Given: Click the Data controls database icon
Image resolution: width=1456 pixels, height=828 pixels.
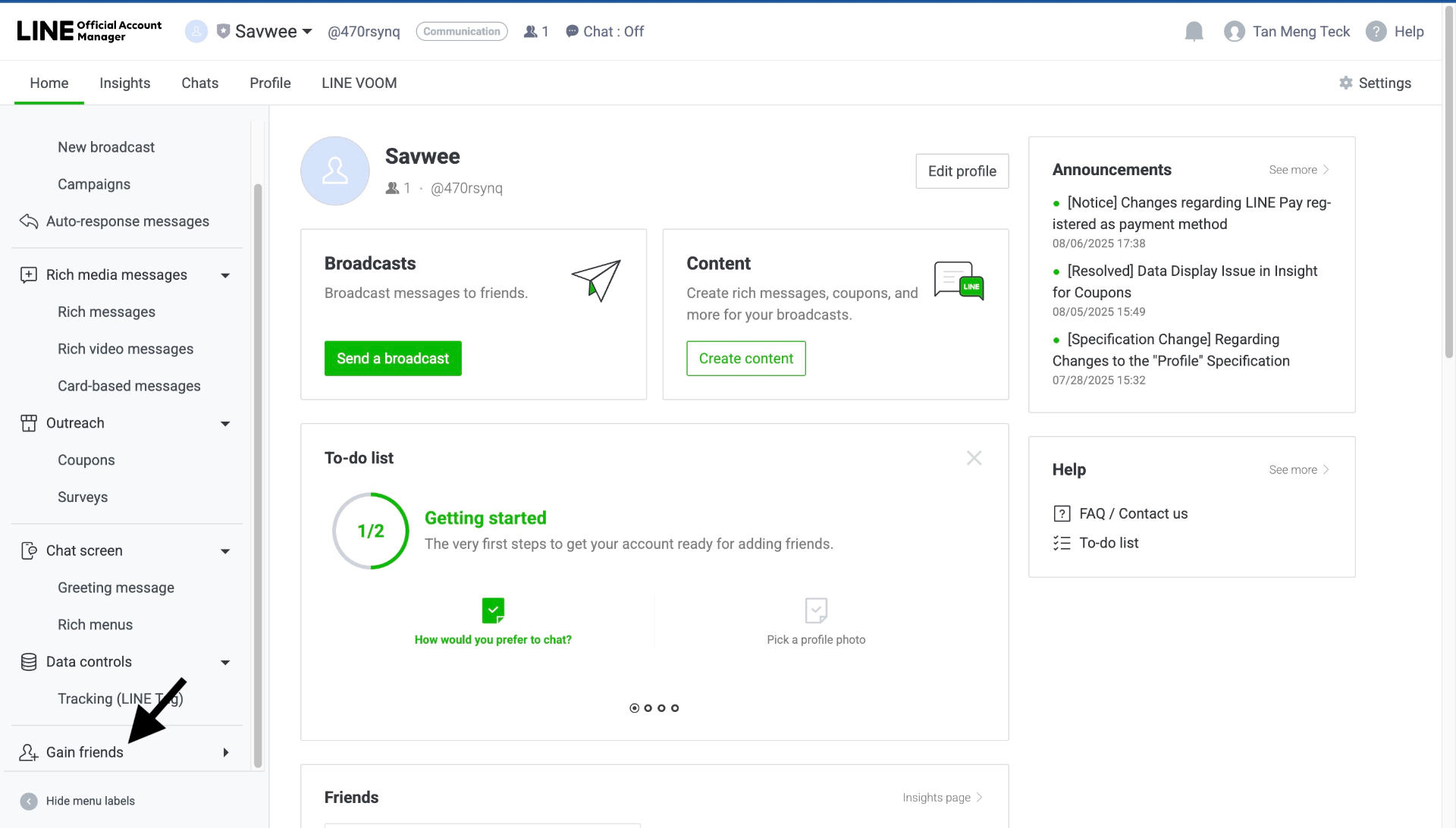Looking at the screenshot, I should point(29,662).
